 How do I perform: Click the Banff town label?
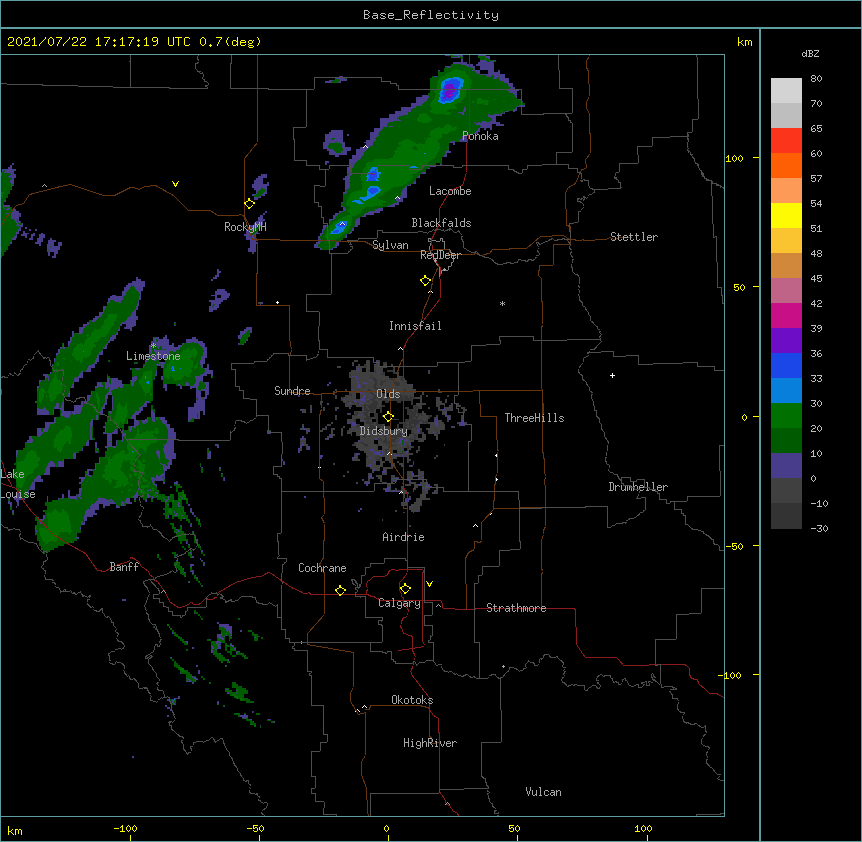tap(124, 567)
